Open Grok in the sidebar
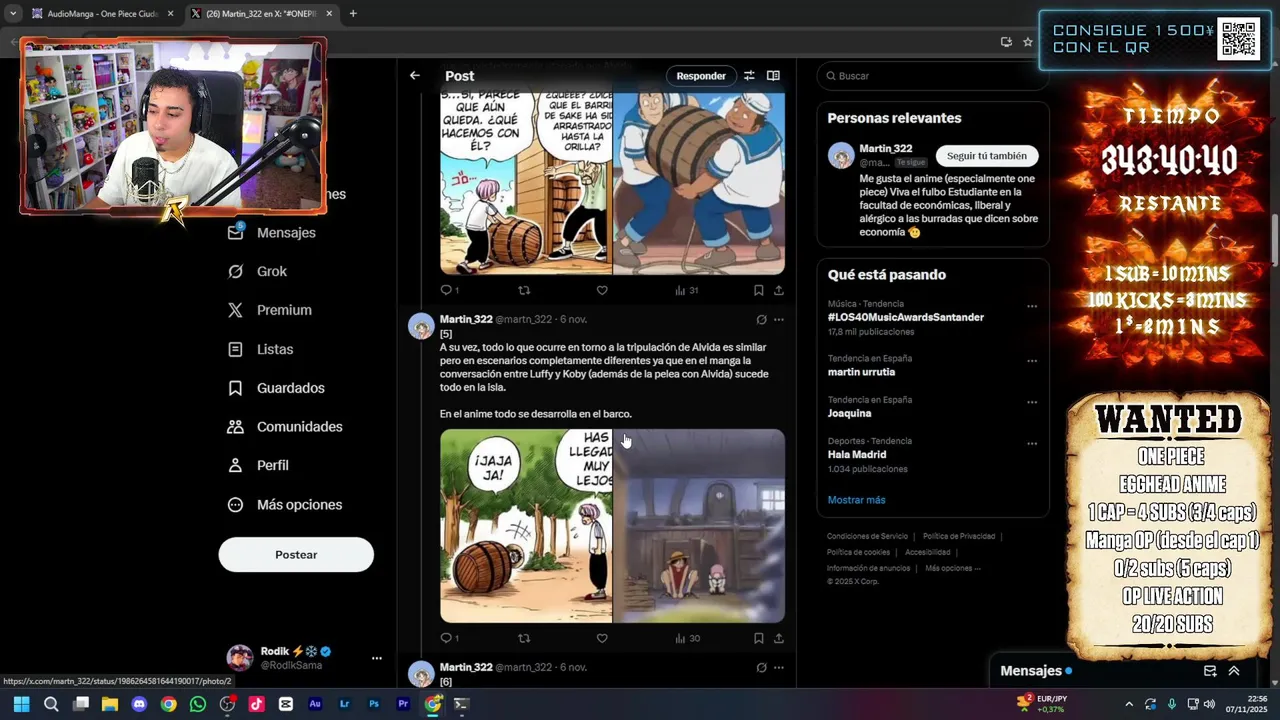 coord(257,271)
